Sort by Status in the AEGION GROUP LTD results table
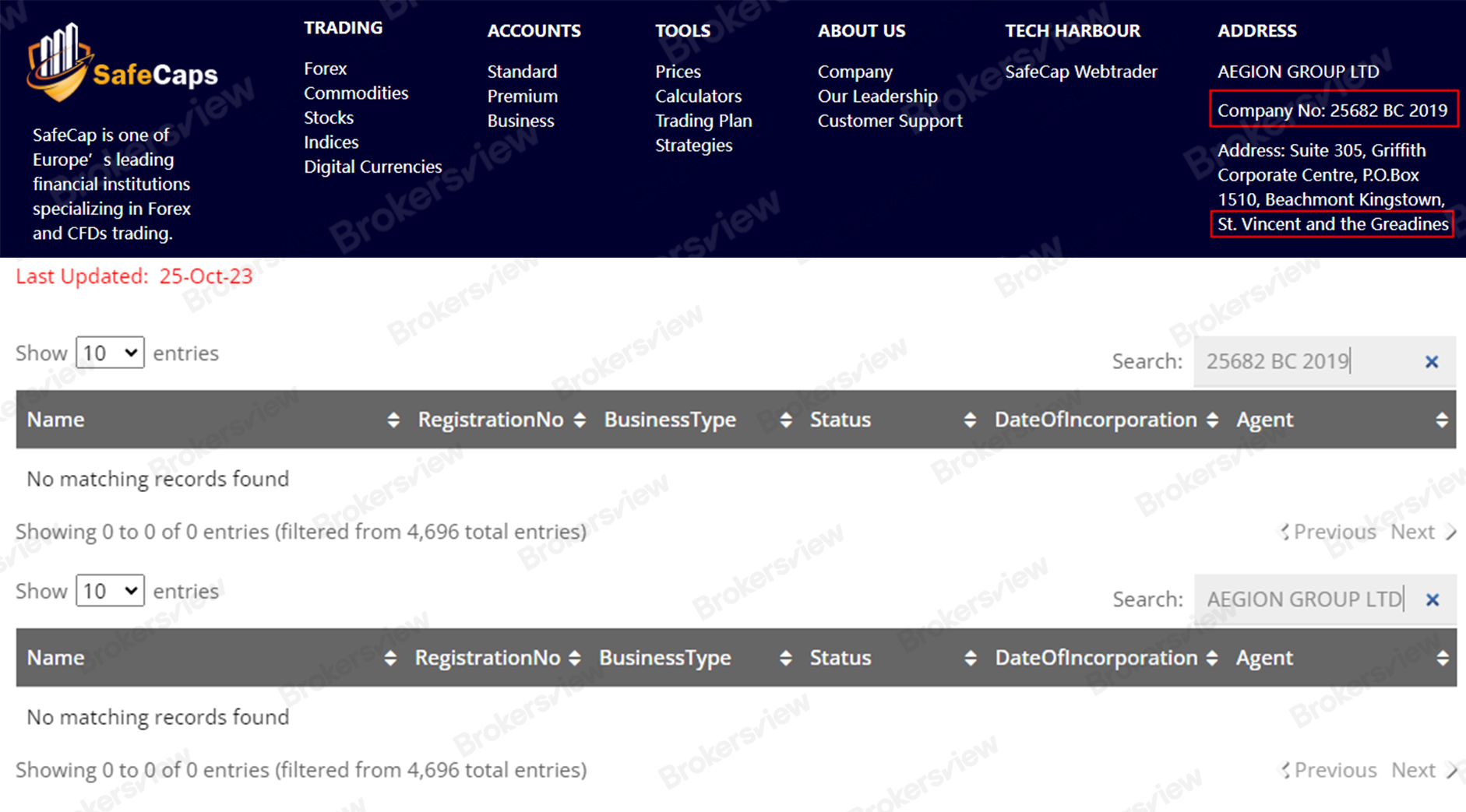Screen dimensions: 1466x812 pyautogui.click(x=971, y=659)
